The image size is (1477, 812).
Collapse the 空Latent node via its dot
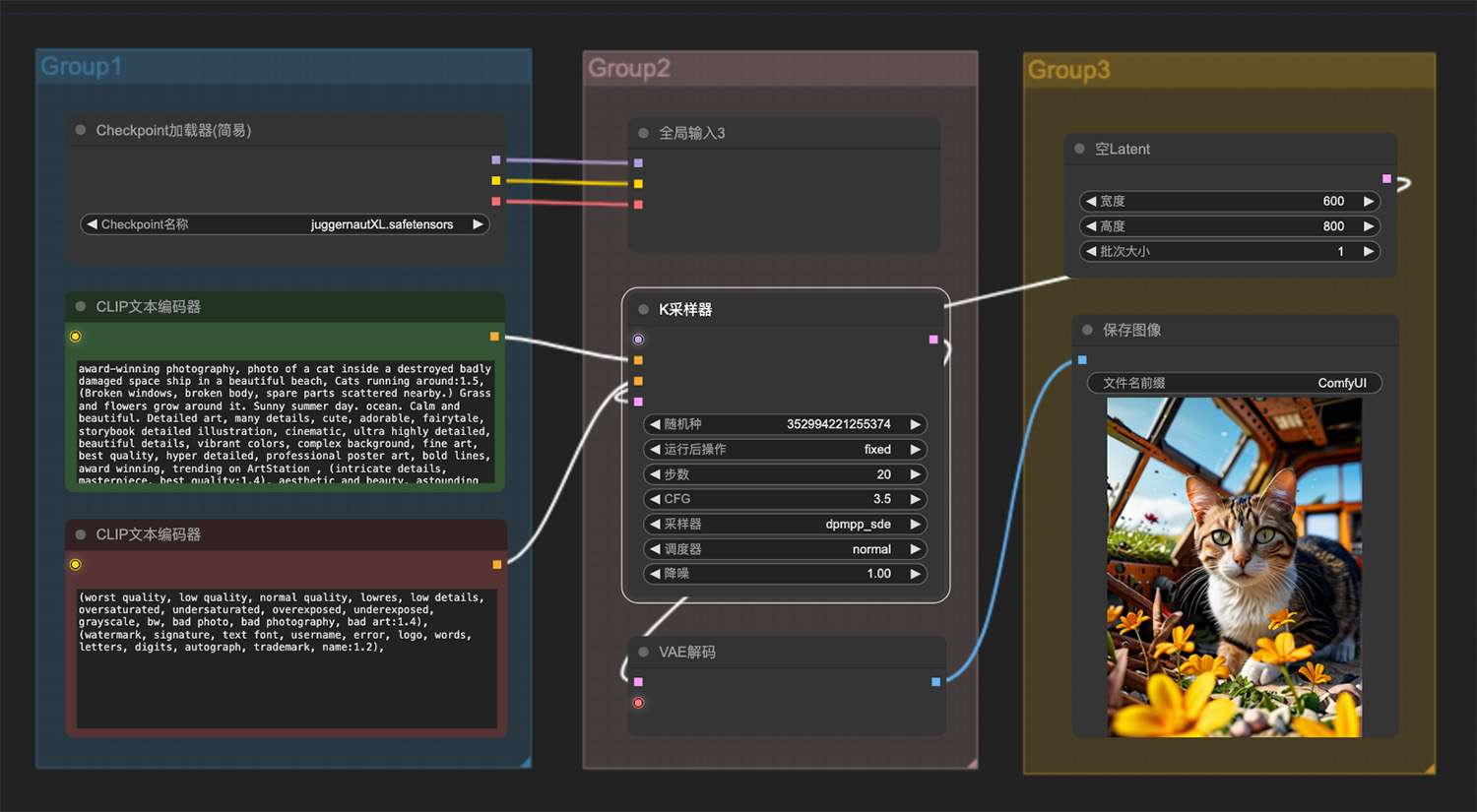pos(1080,149)
